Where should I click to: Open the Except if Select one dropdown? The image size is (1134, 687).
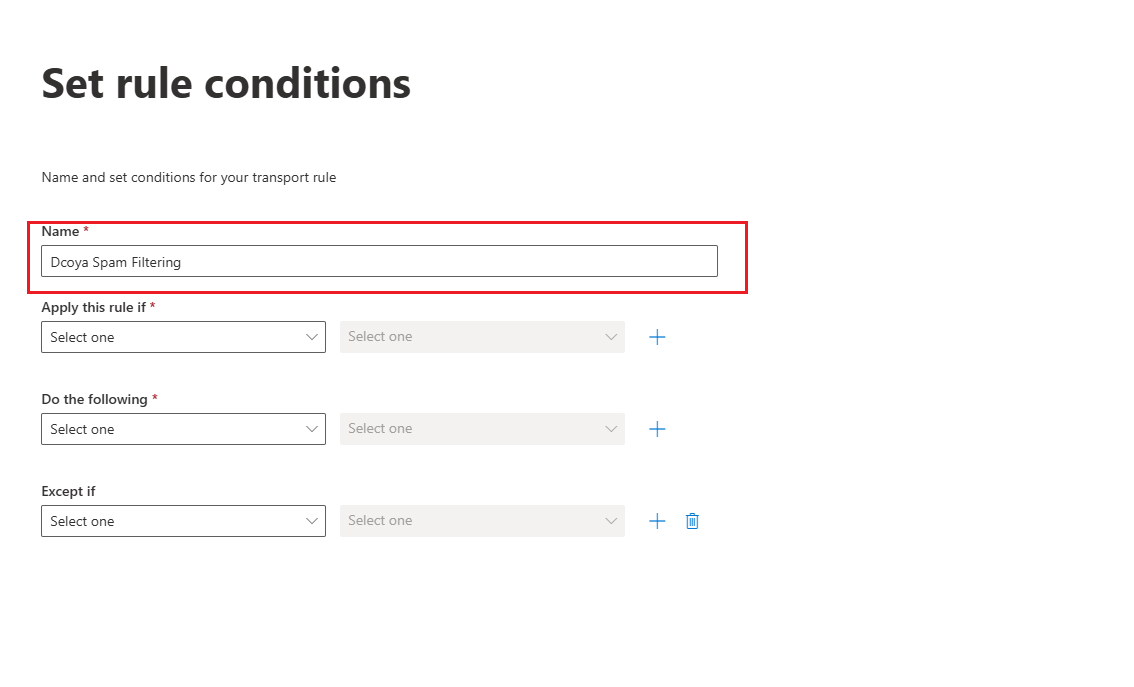tap(184, 521)
